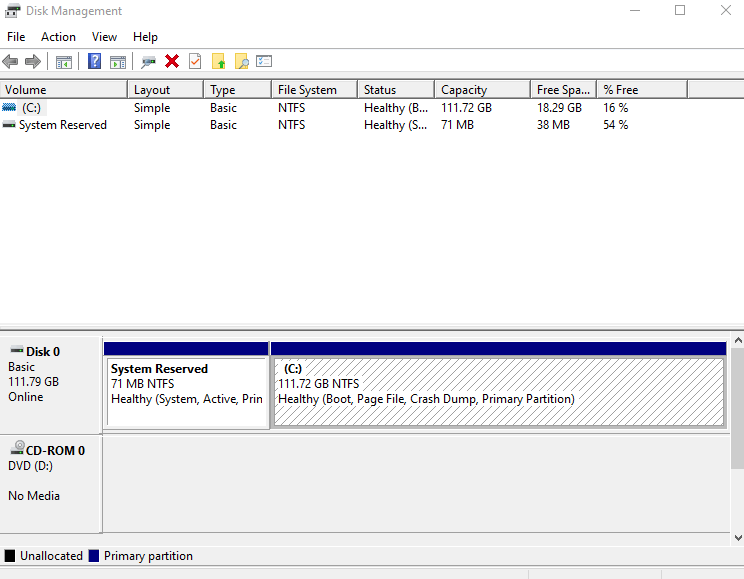744x579 pixels.
Task: Click the folder with magnifier icon
Action: pyautogui.click(x=242, y=61)
